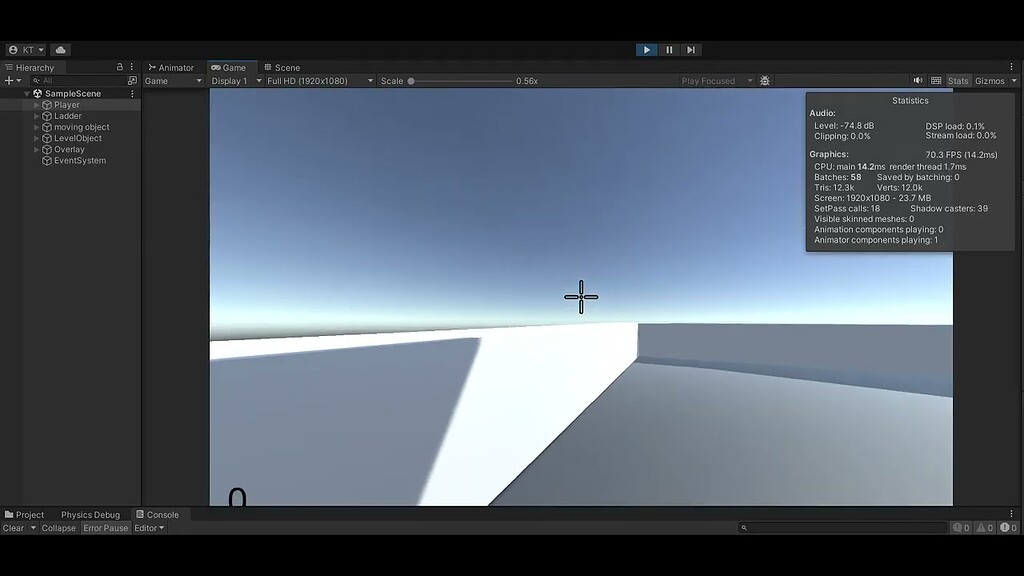This screenshot has height=576, width=1024.
Task: Open the Hierarchy panel options menu
Action: [x=131, y=66]
